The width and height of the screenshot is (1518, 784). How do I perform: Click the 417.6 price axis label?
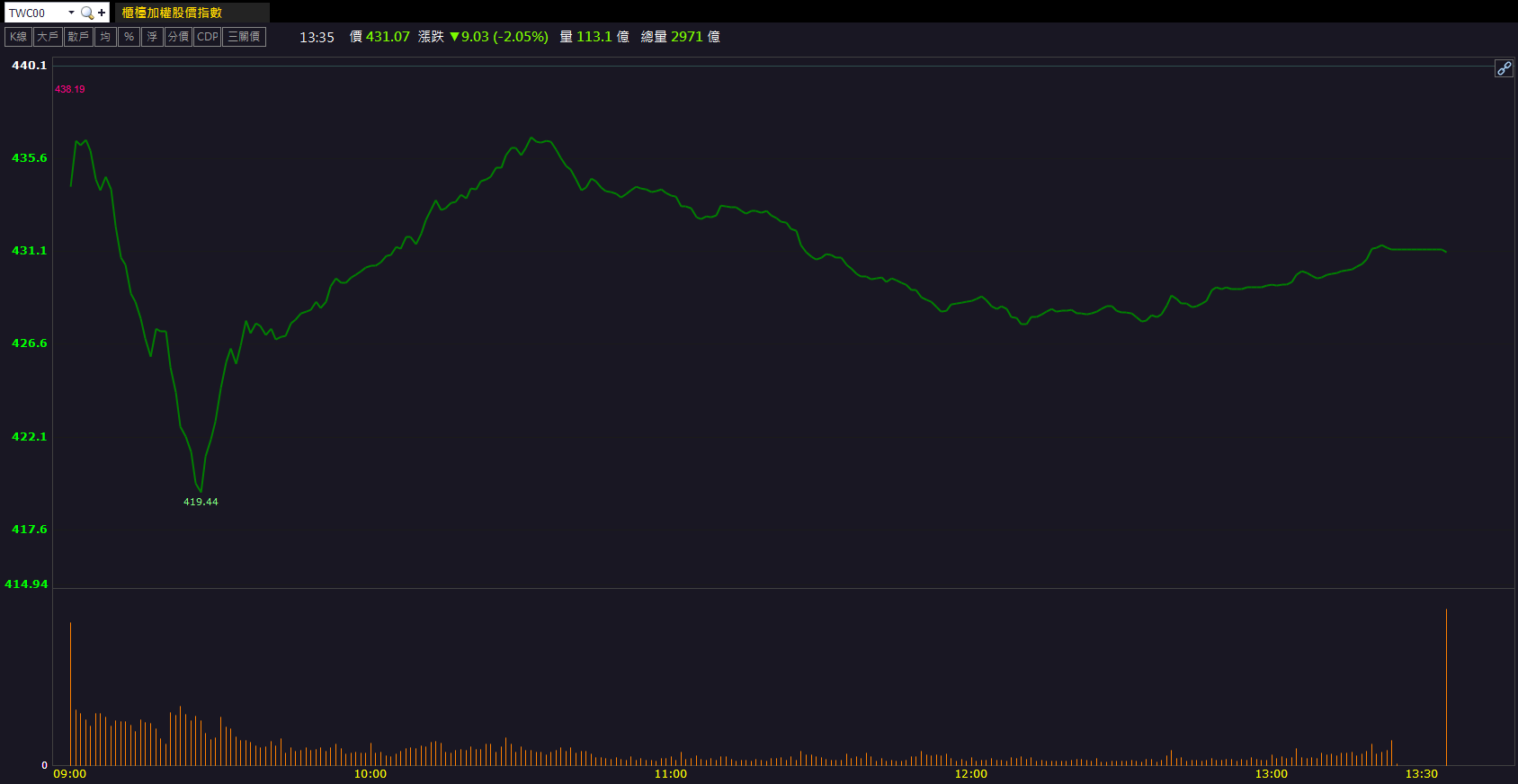[29, 529]
